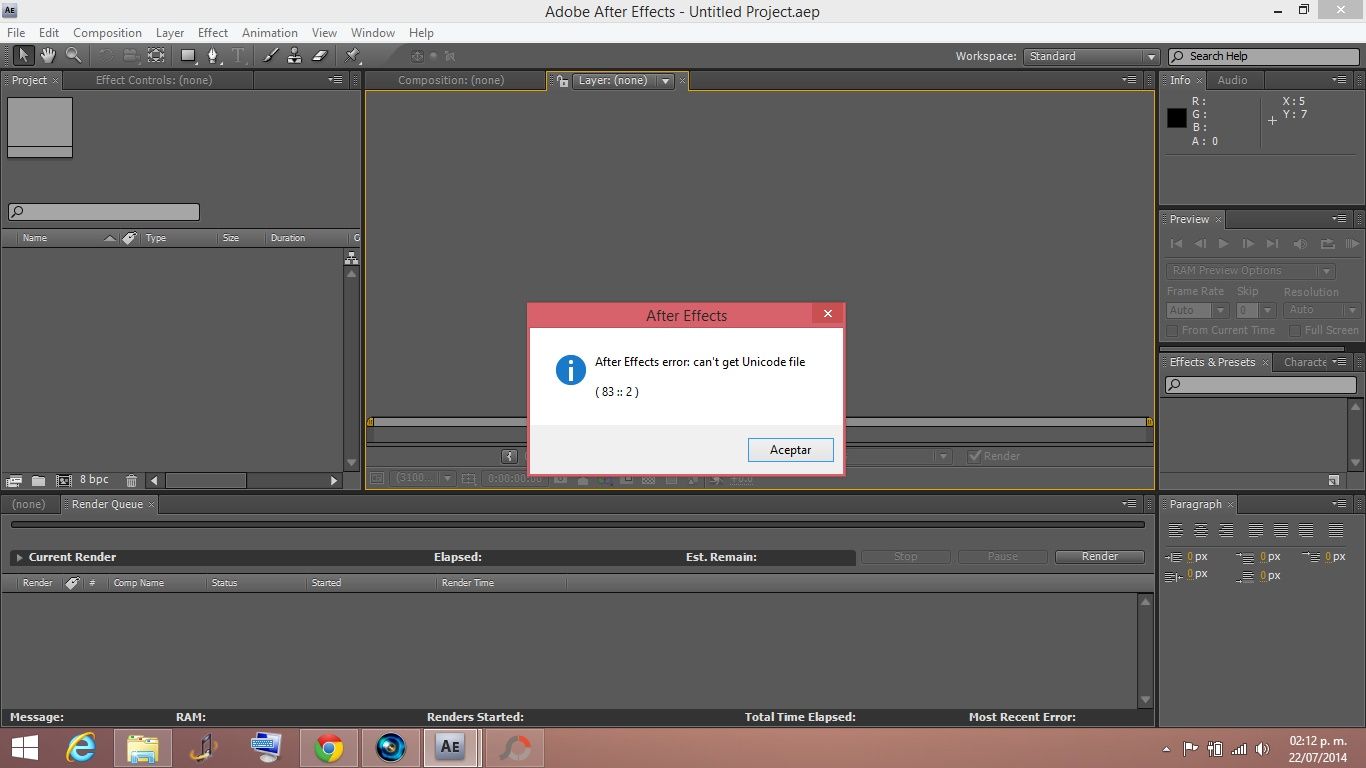Jump to first frame in Preview panel
The height and width of the screenshot is (768, 1366).
tap(1176, 244)
